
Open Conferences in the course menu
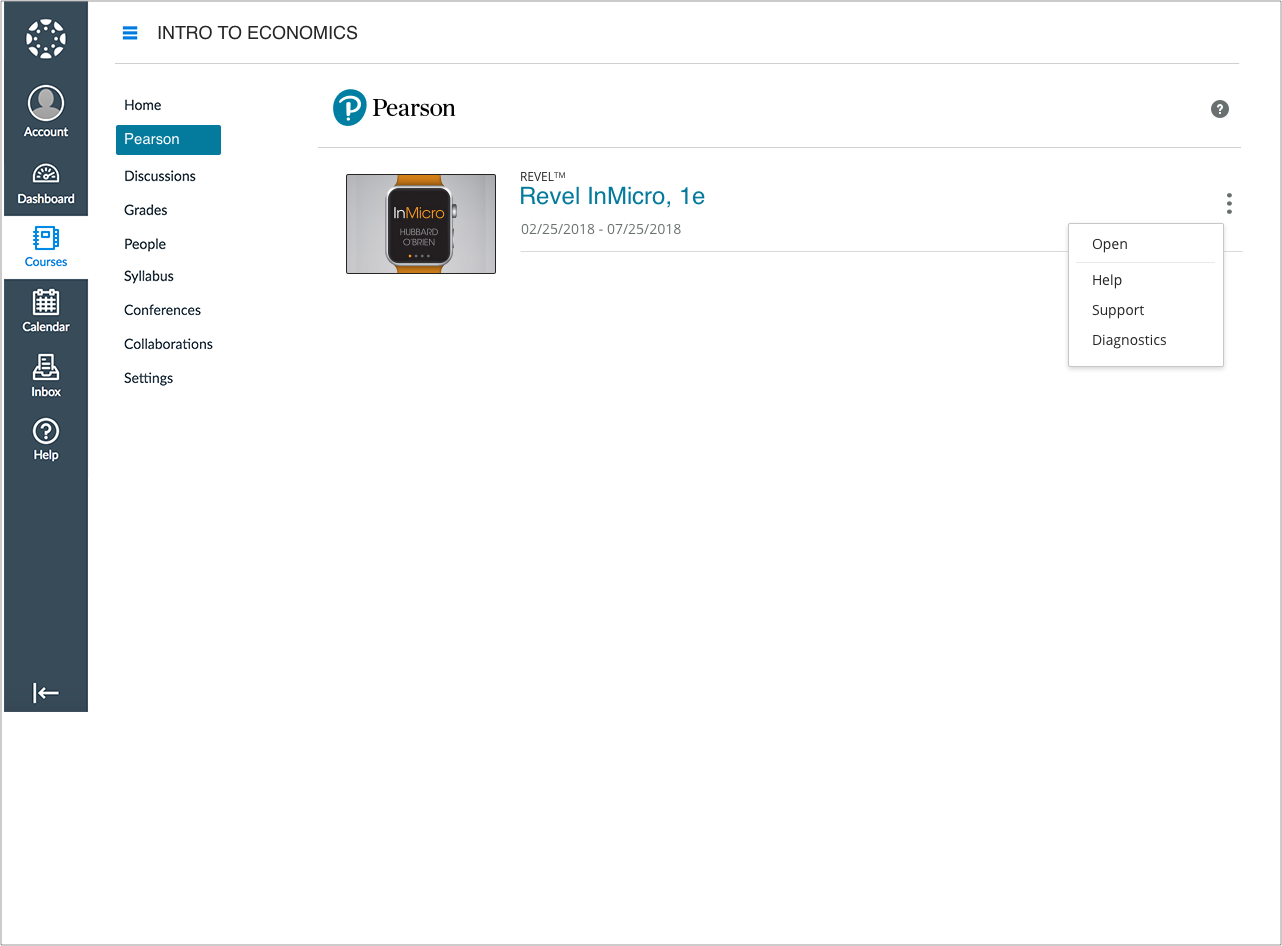pyautogui.click(x=162, y=310)
